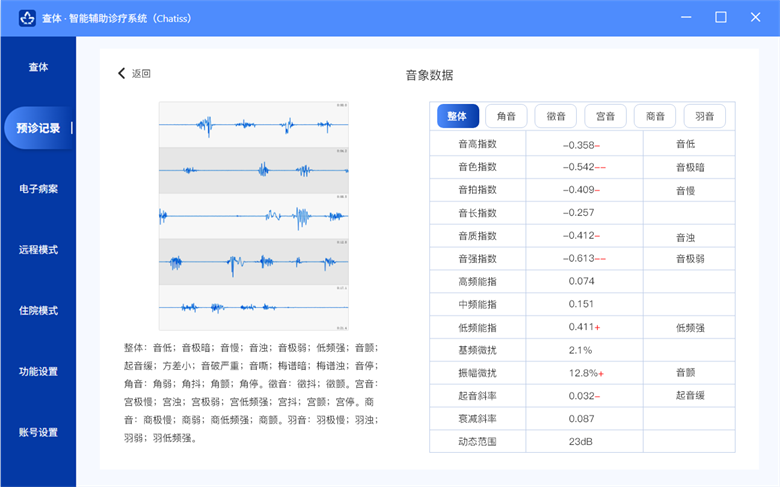Image resolution: width=780 pixels, height=487 pixels.
Task: Click the 音慢 result cell
Action: pyautogui.click(x=685, y=191)
